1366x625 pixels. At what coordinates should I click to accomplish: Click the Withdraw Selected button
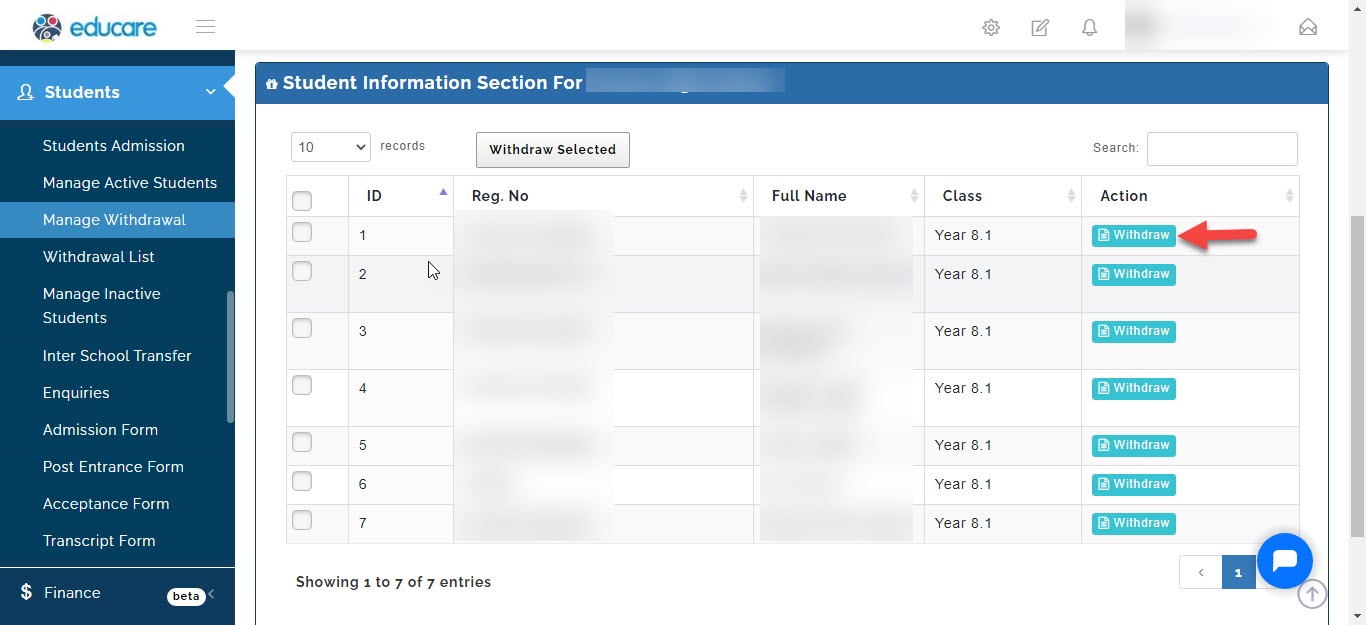click(x=553, y=150)
